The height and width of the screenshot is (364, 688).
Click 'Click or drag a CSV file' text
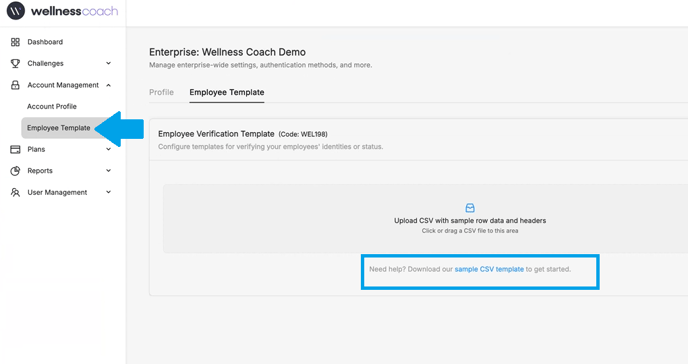coord(470,231)
